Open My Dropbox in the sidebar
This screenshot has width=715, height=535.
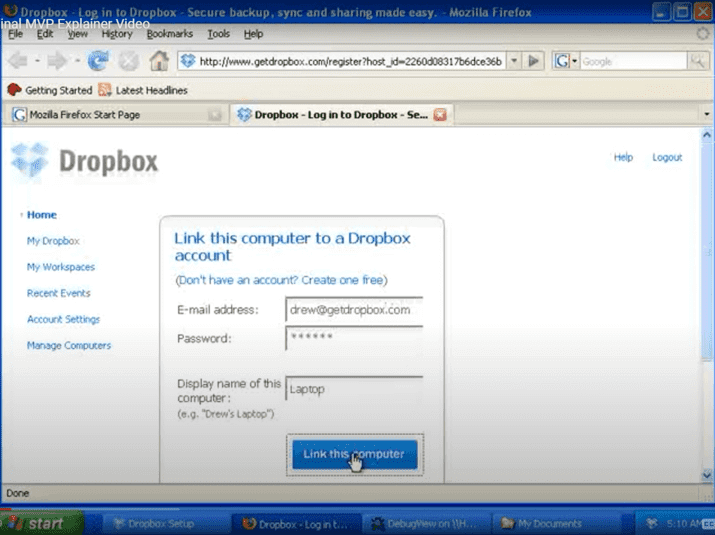coord(53,241)
